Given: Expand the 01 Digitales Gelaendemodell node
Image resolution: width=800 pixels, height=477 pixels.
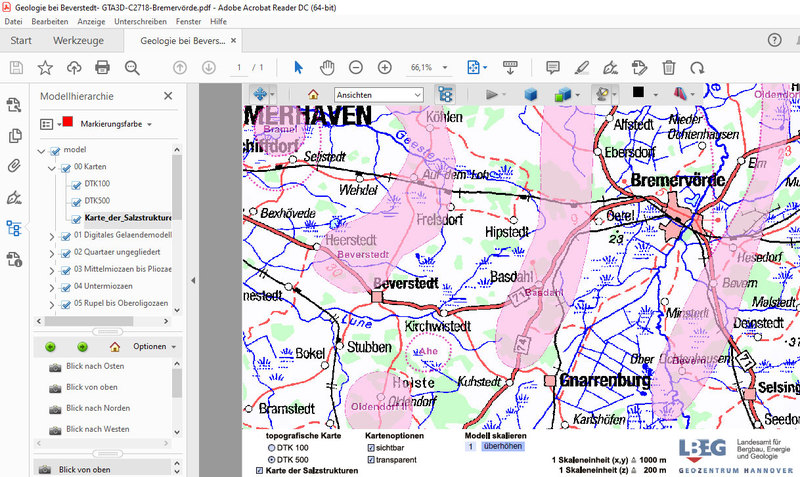Looking at the screenshot, I should point(53,235).
